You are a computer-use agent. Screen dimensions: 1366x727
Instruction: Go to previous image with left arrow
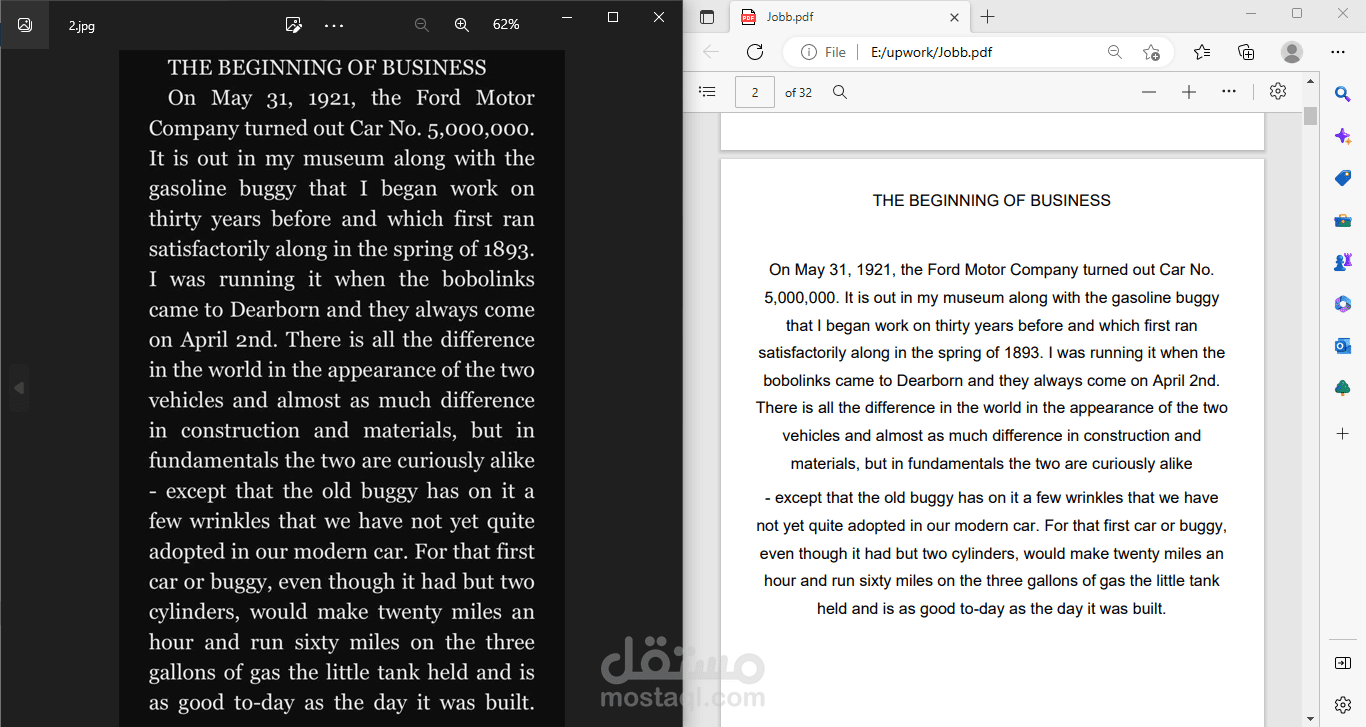coord(18,388)
